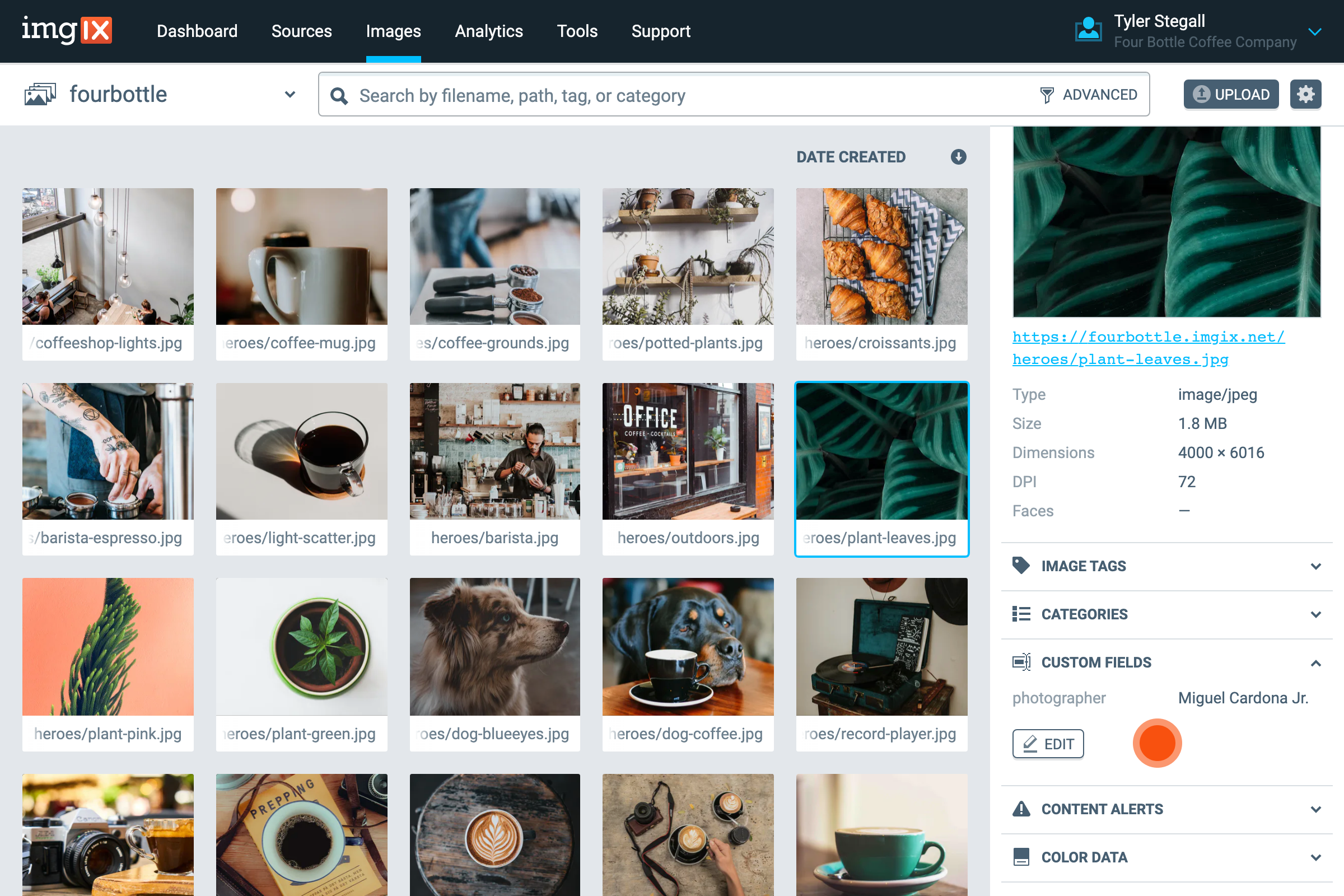Screen dimensions: 1344x896
Task: Expand the Image Tags section
Action: [1315, 566]
